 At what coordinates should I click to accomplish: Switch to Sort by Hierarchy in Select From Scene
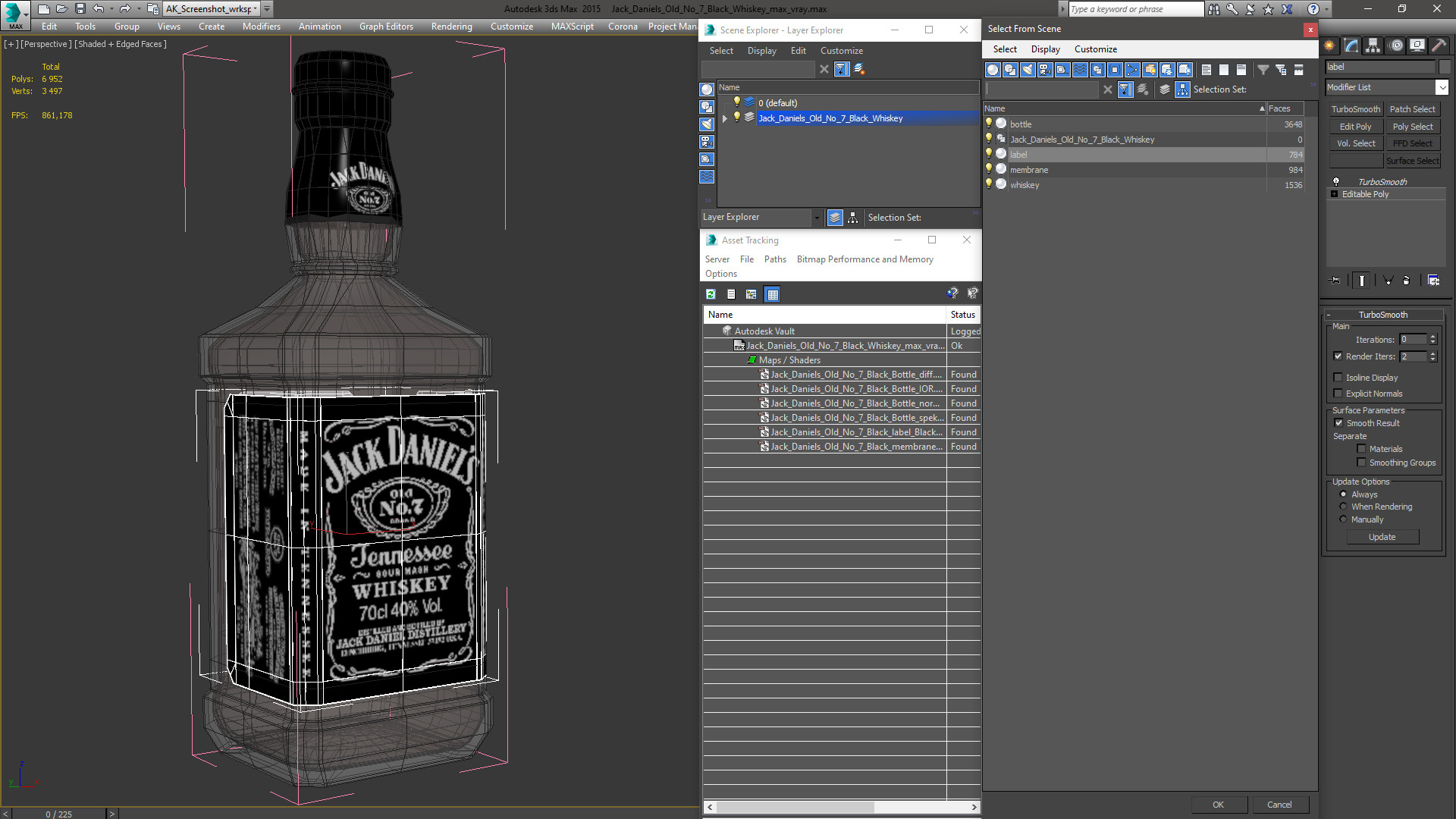tap(1183, 89)
